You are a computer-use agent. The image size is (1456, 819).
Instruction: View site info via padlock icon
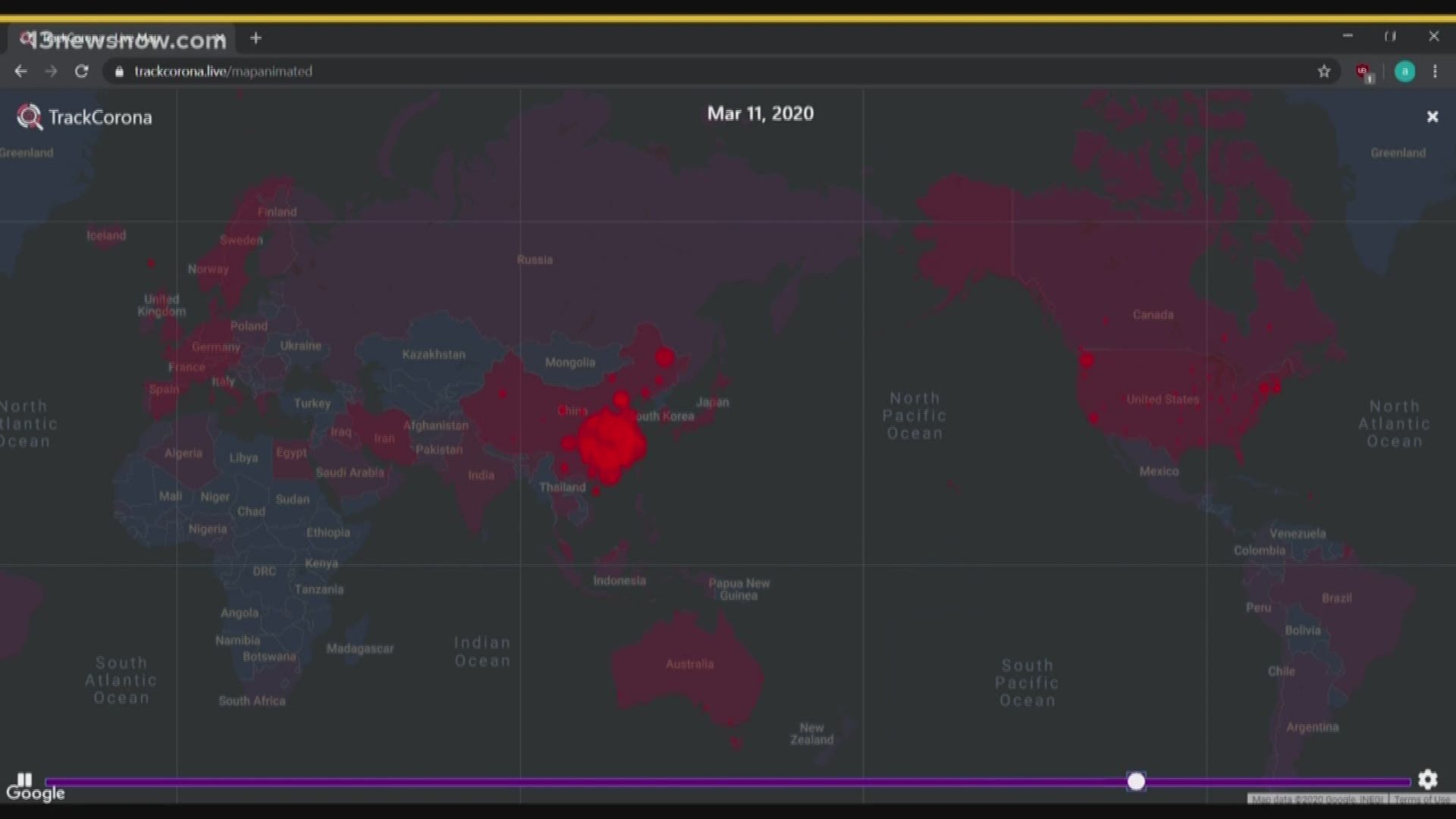tap(119, 71)
